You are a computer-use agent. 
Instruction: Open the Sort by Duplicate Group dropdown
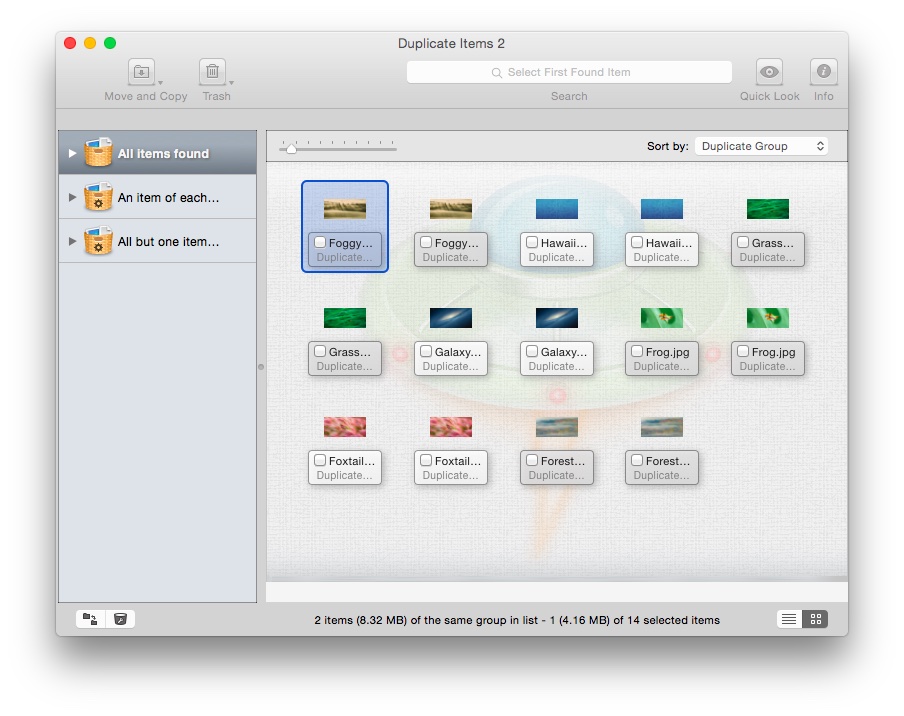(x=761, y=146)
